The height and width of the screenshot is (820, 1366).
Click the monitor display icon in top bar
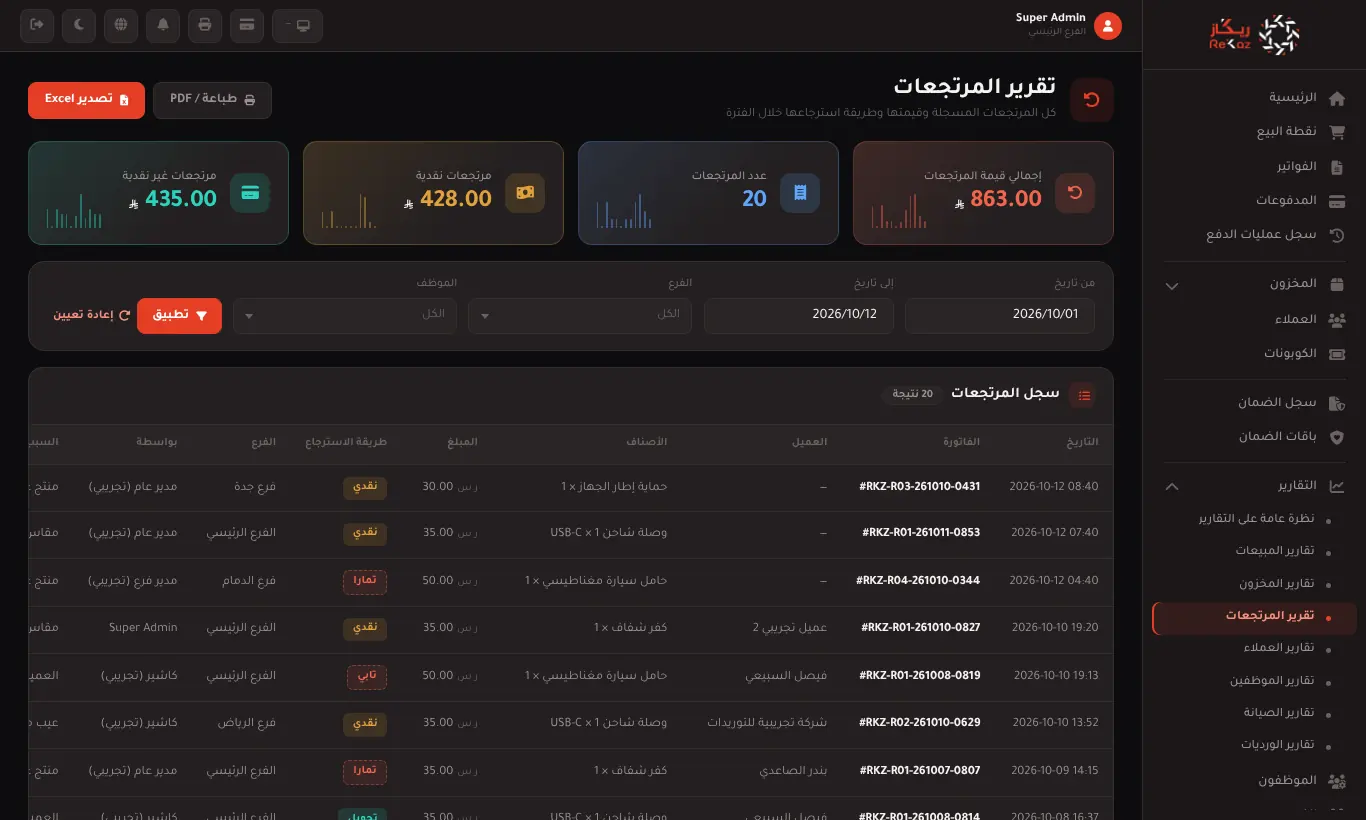click(x=297, y=25)
